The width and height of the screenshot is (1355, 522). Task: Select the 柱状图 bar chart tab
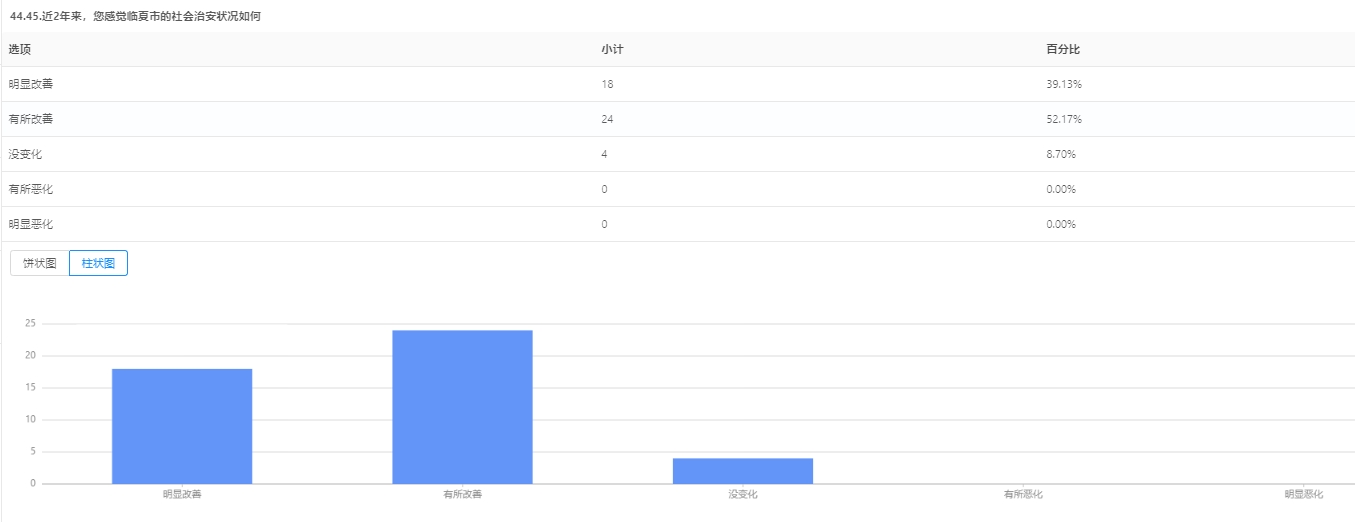(x=98, y=263)
